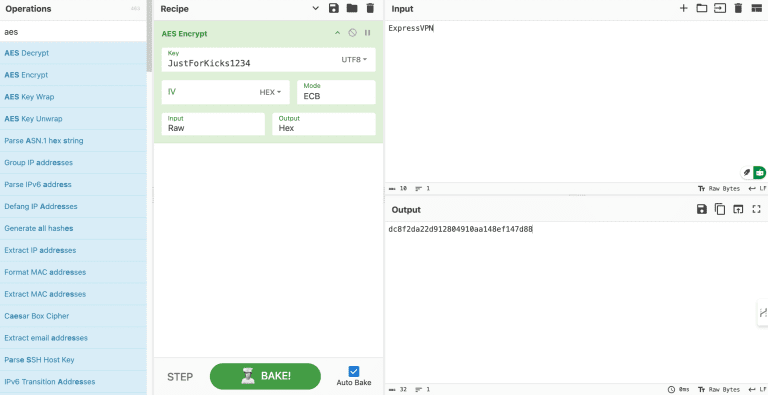Click the BAKE! button
This screenshot has width=768, height=395.
(x=265, y=376)
